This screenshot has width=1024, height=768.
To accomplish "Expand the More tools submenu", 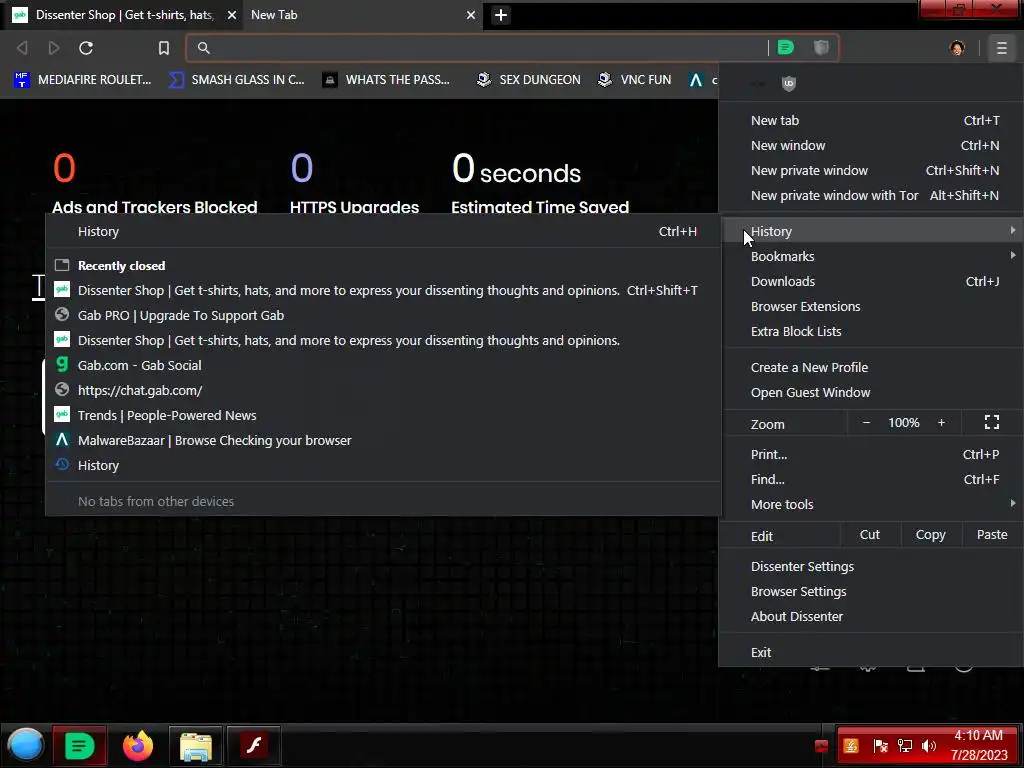I will [x=872, y=504].
